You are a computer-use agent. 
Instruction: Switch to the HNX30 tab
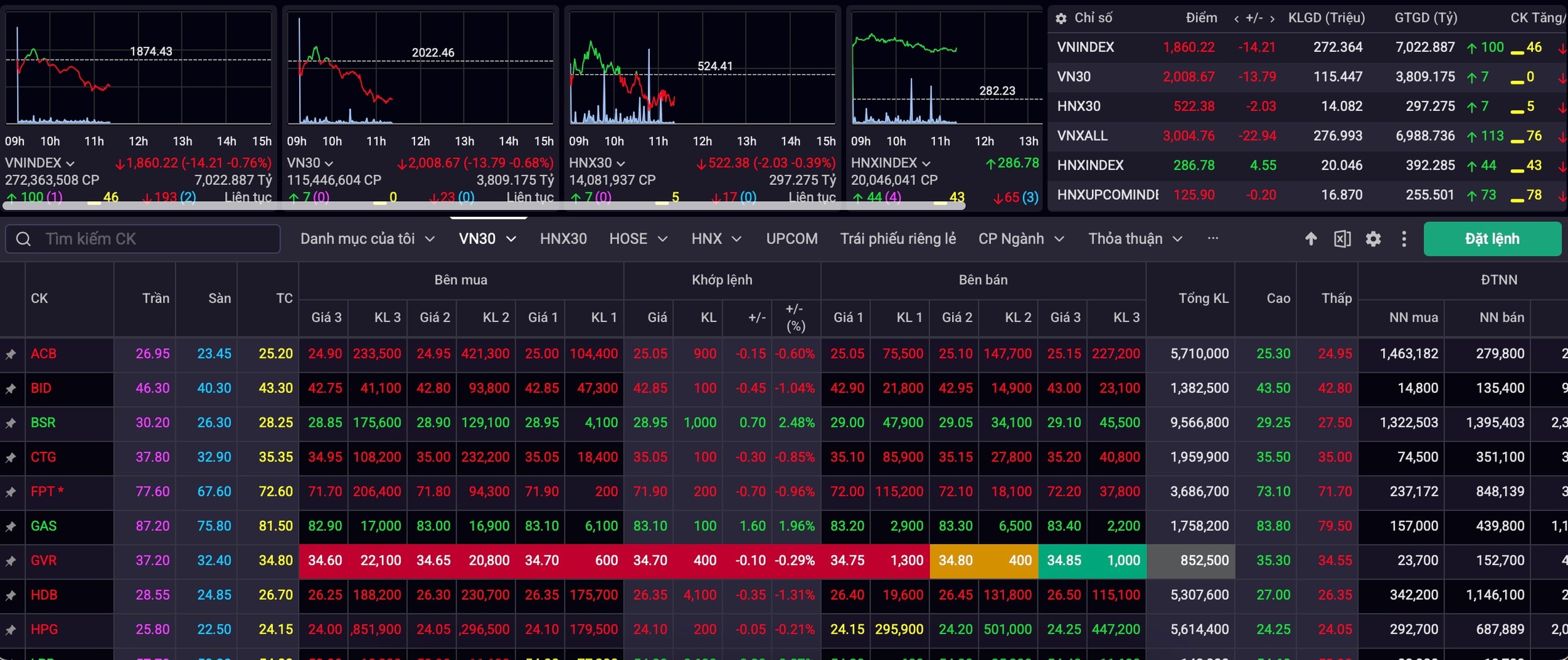(x=563, y=239)
